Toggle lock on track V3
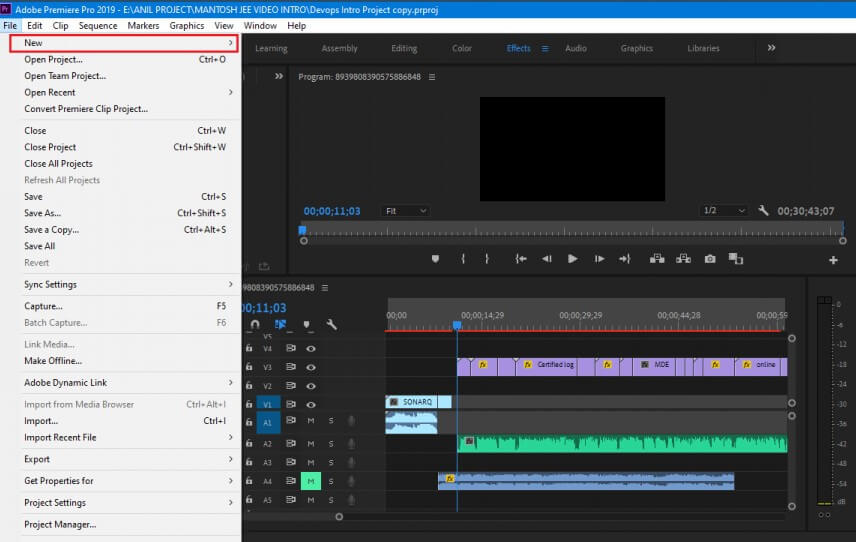The width and height of the screenshot is (856, 542). (x=249, y=367)
